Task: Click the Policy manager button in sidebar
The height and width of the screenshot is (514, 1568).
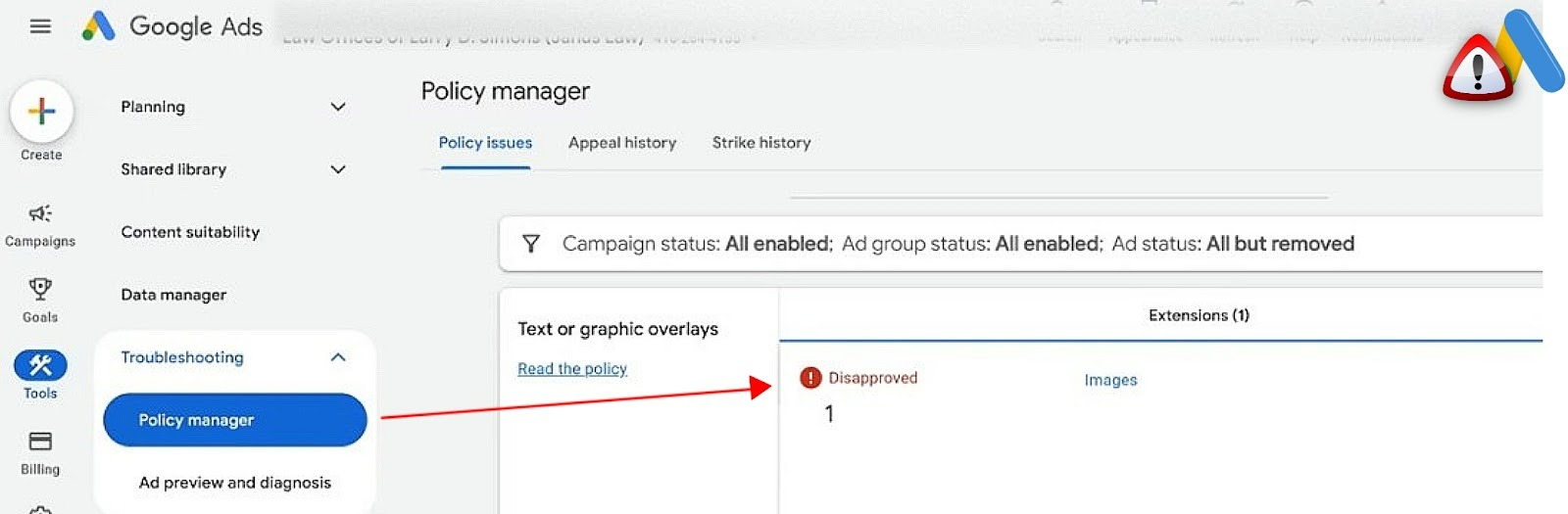Action: click(x=235, y=420)
